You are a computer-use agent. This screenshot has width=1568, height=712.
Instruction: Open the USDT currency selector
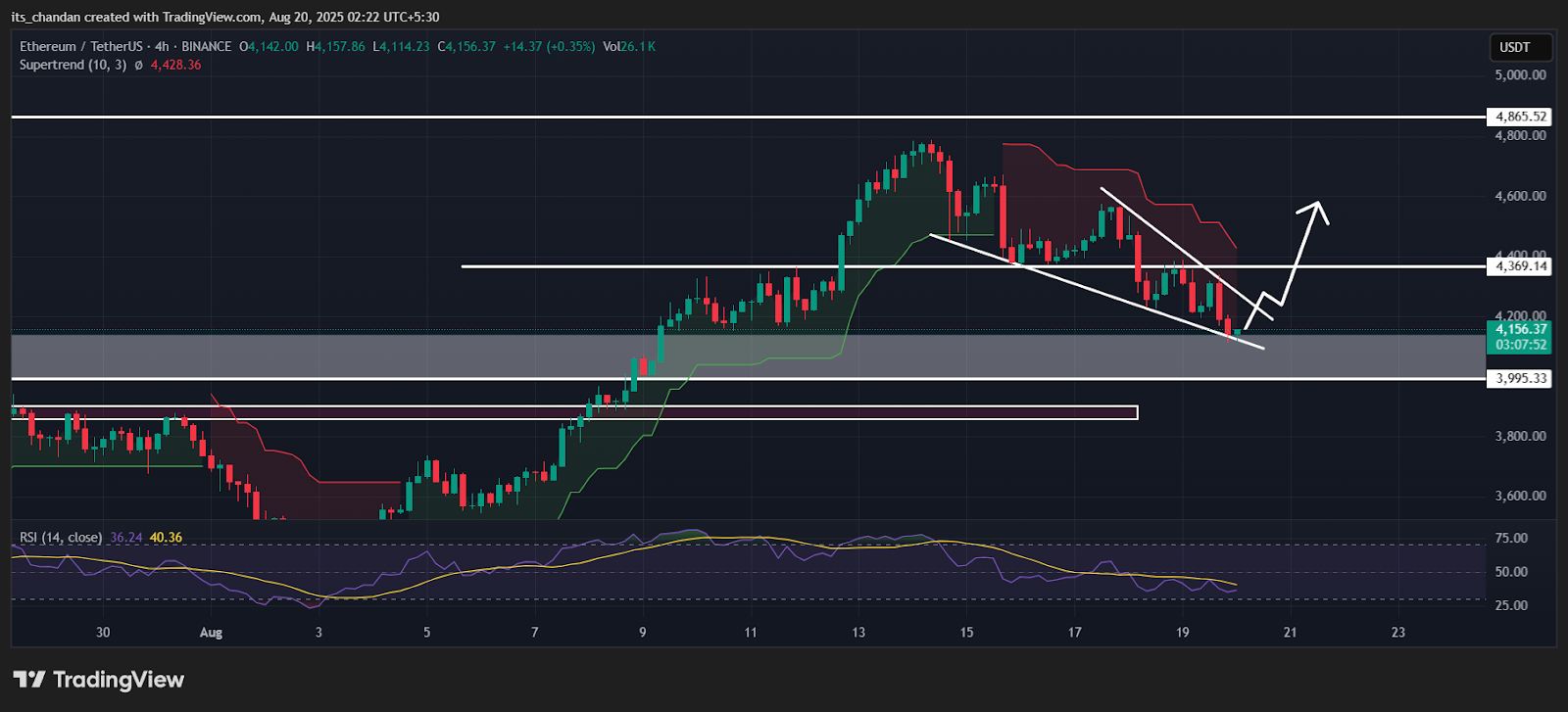(x=1520, y=47)
